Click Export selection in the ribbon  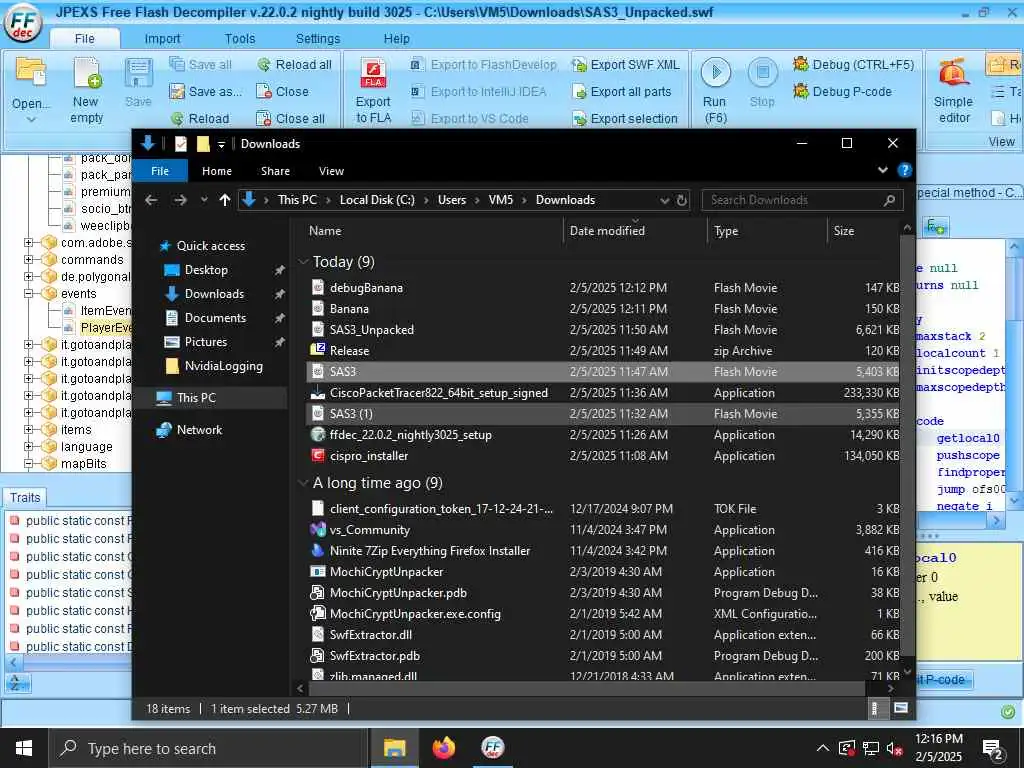[625, 118]
